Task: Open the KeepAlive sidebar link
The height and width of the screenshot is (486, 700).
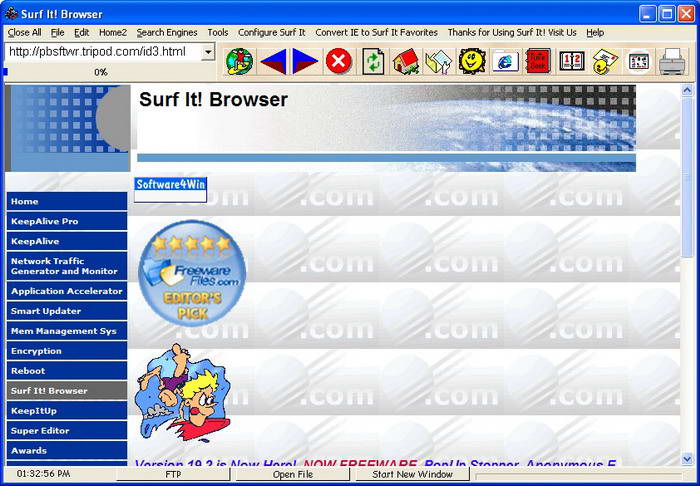Action: (67, 241)
